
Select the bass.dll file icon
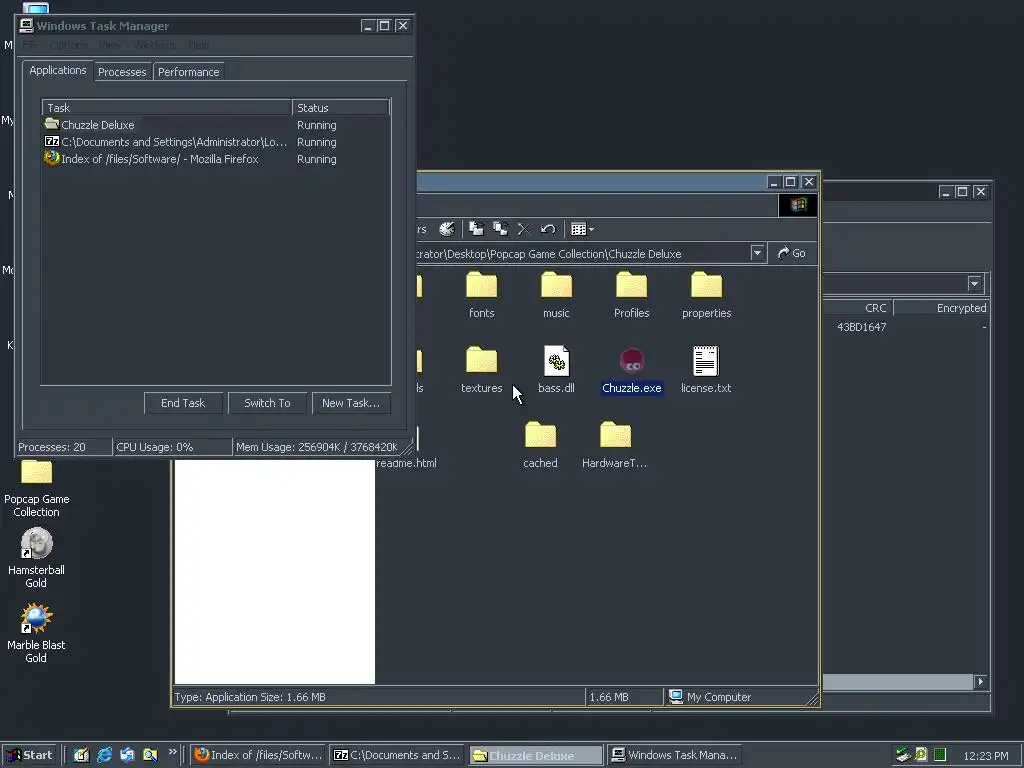pyautogui.click(x=556, y=361)
